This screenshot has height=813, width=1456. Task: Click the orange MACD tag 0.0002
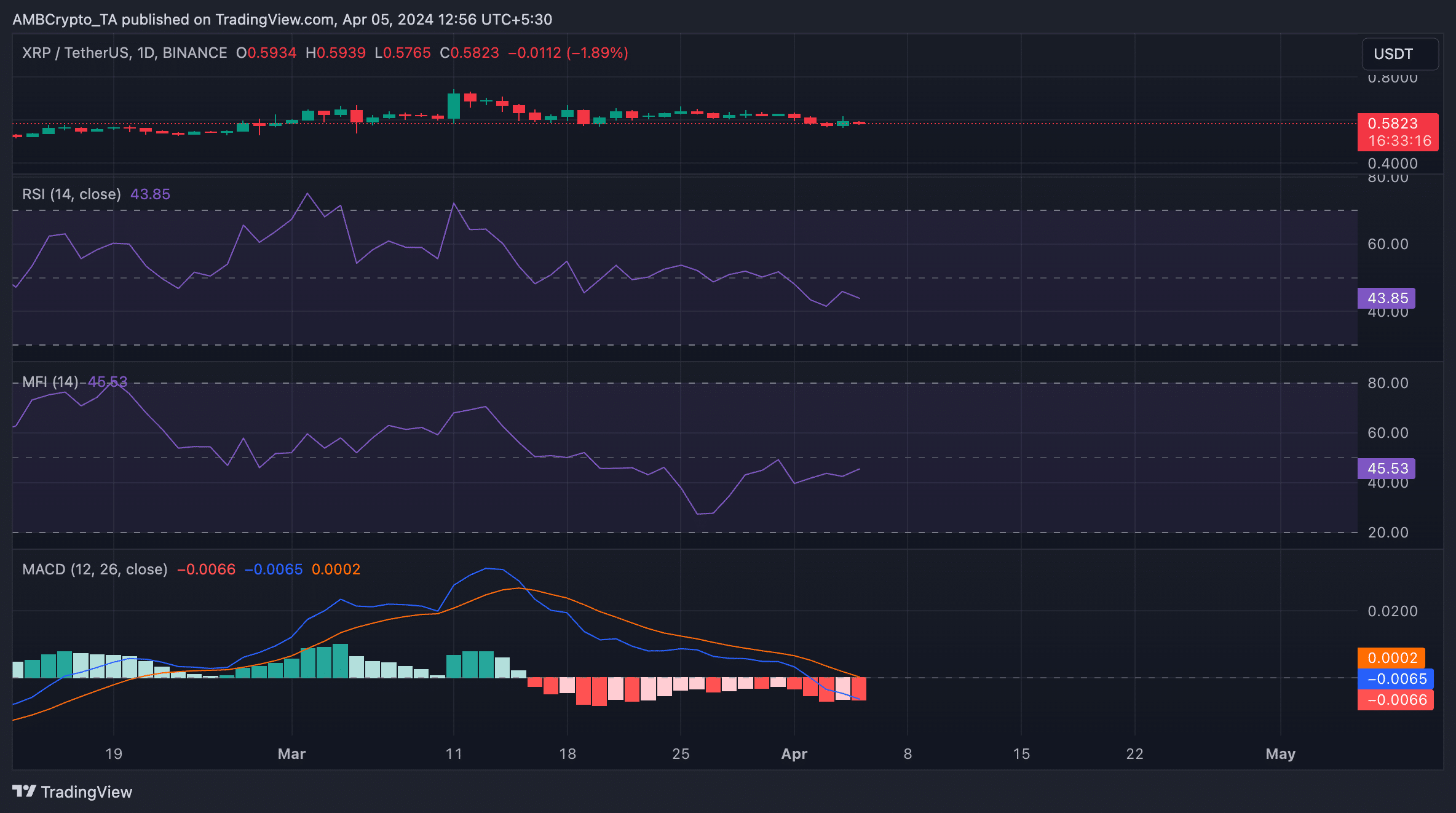[x=1391, y=658]
